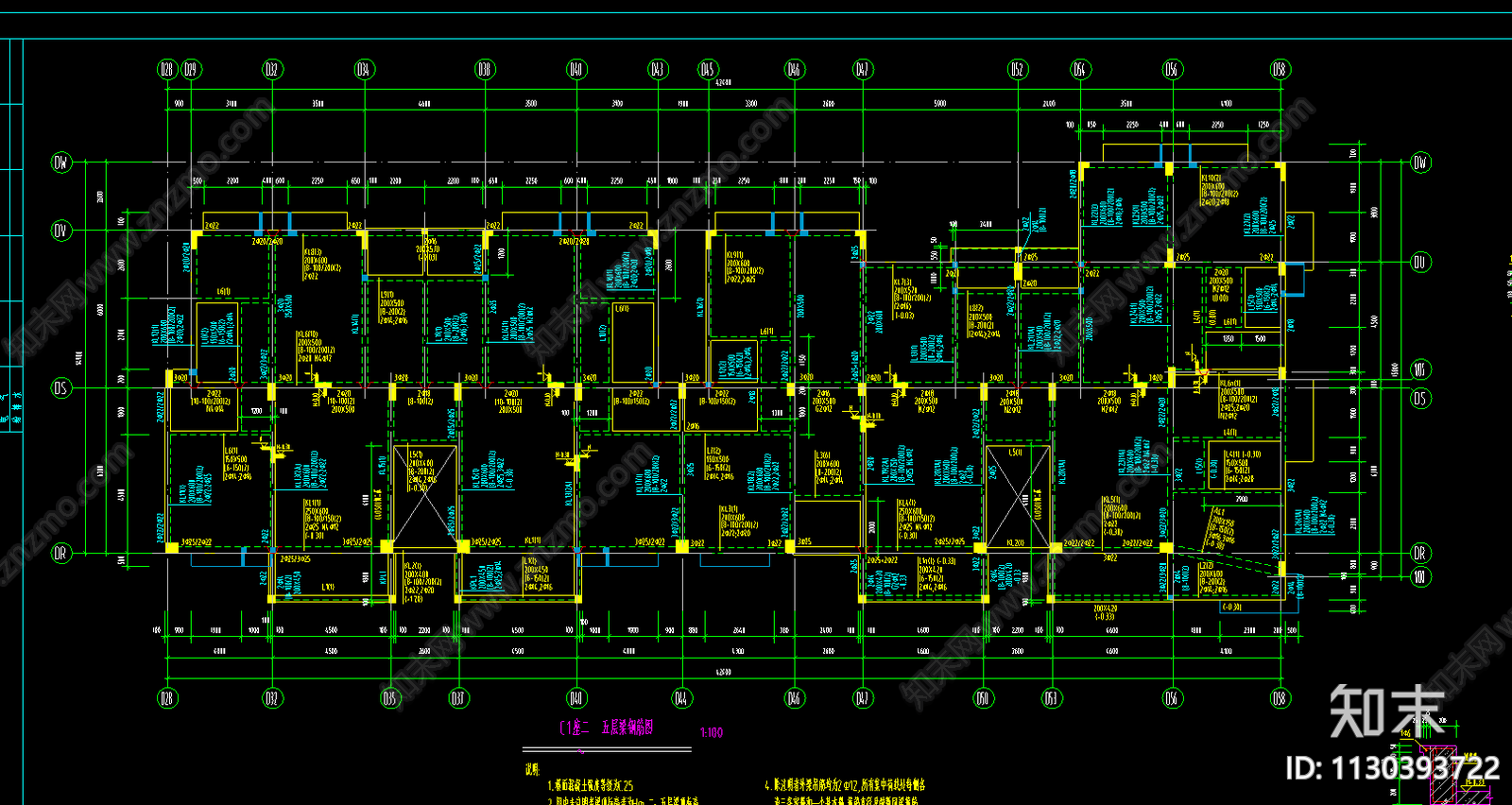Select the D52 grid axis bubble
The width and height of the screenshot is (1512, 805).
pyautogui.click(x=1017, y=69)
